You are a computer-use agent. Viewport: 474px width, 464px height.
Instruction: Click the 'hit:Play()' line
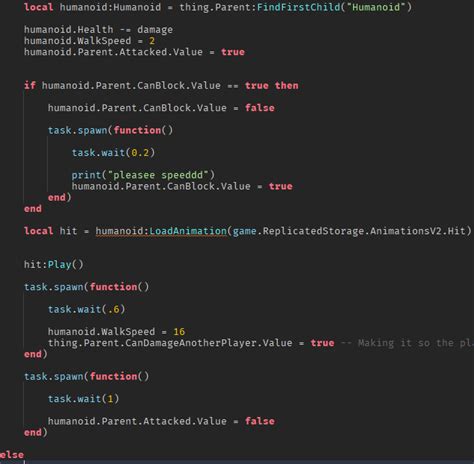point(53,265)
